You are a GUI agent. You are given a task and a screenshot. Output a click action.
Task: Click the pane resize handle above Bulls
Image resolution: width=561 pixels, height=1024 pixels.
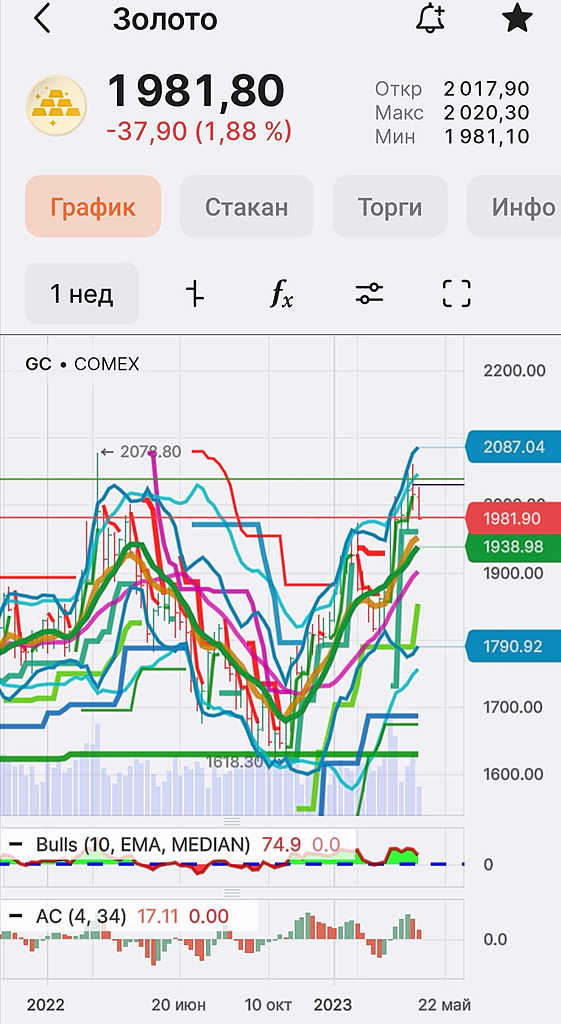232,822
